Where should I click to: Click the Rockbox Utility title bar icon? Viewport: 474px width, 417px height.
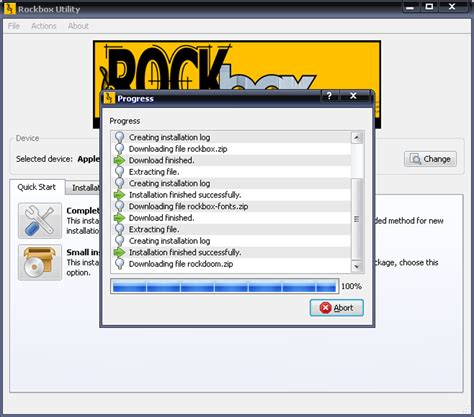(x=10, y=9)
